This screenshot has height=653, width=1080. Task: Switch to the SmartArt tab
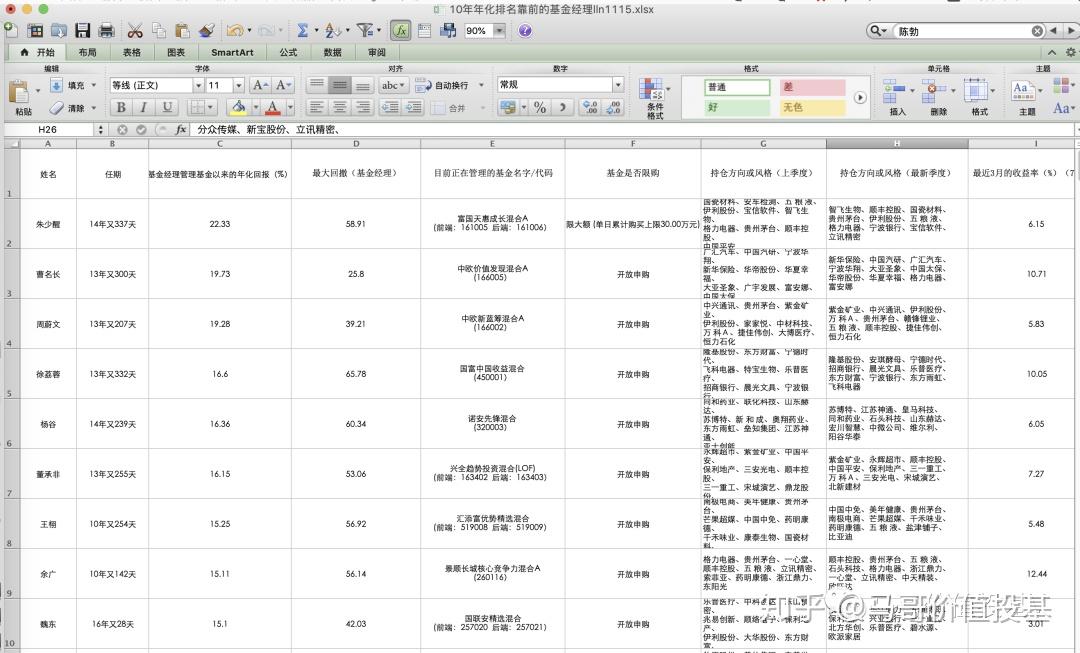(232, 52)
